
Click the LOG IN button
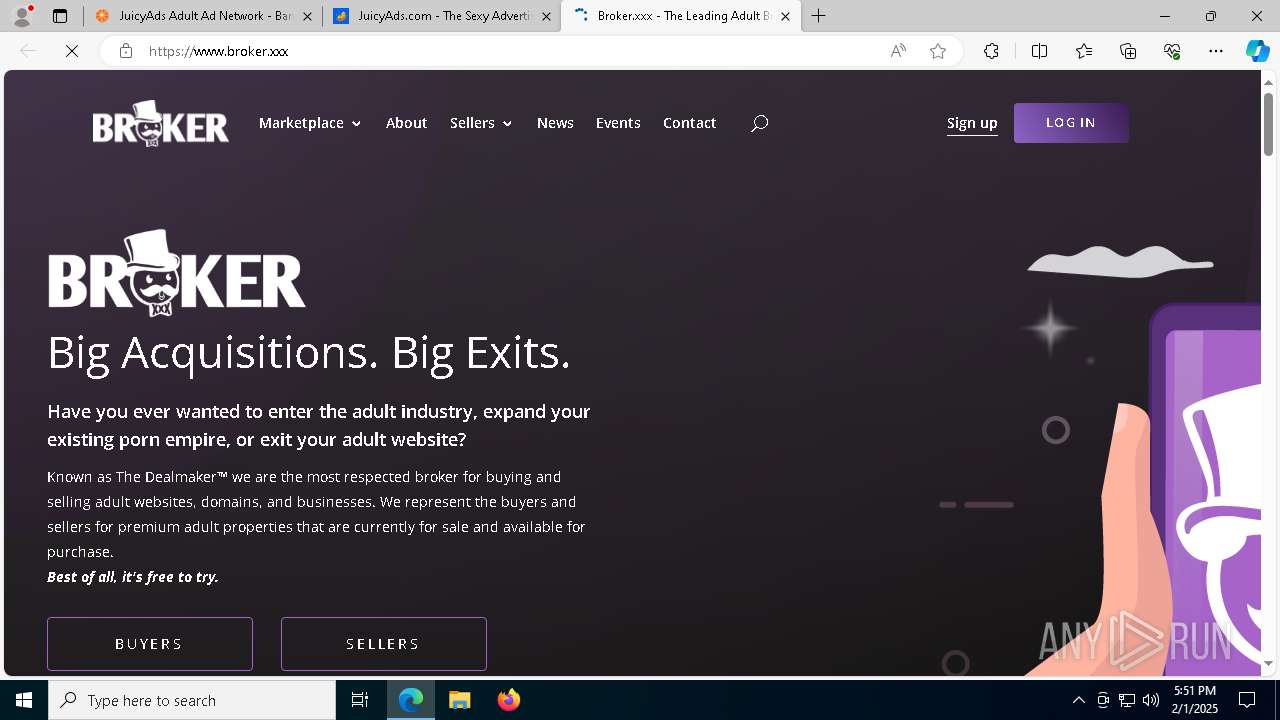click(x=1071, y=123)
